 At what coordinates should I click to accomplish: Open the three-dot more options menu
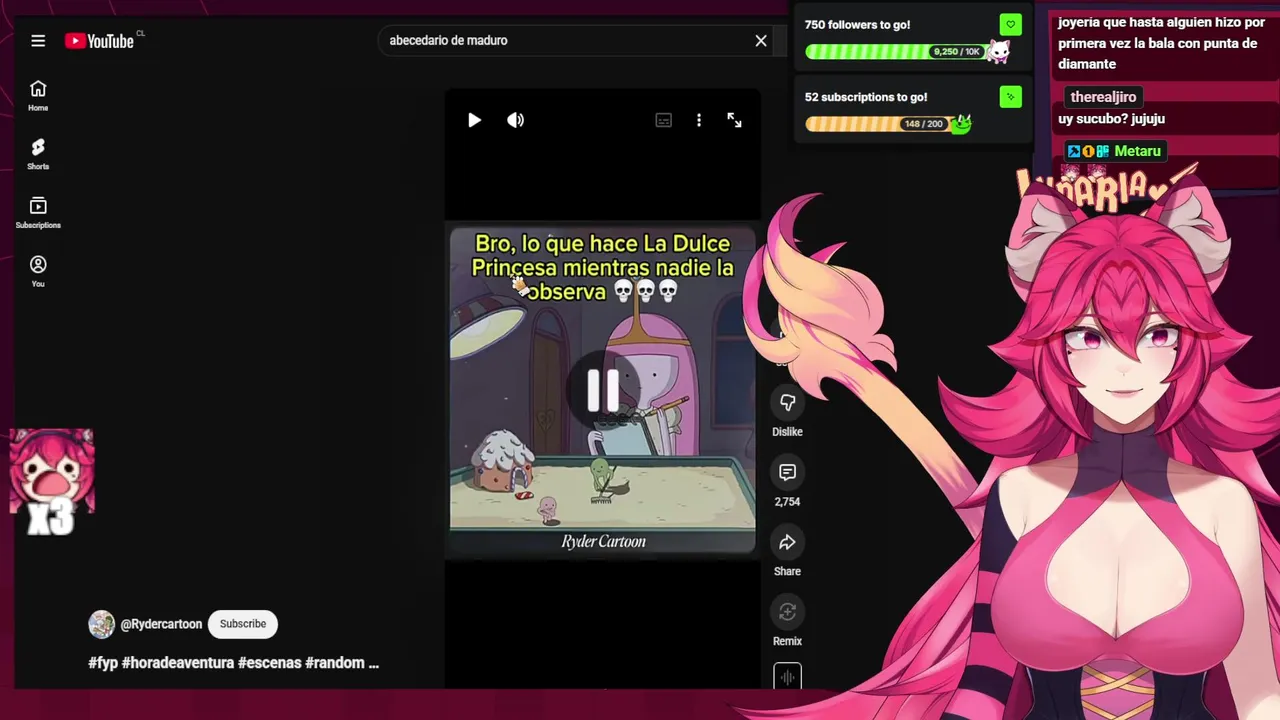click(699, 120)
